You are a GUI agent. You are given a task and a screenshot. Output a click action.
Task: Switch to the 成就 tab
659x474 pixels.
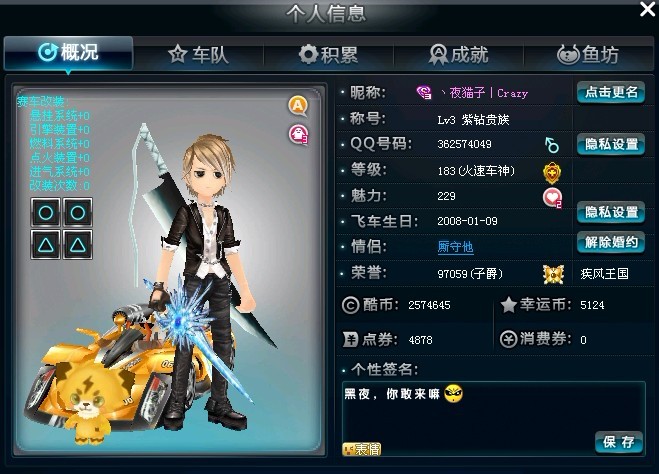click(459, 55)
